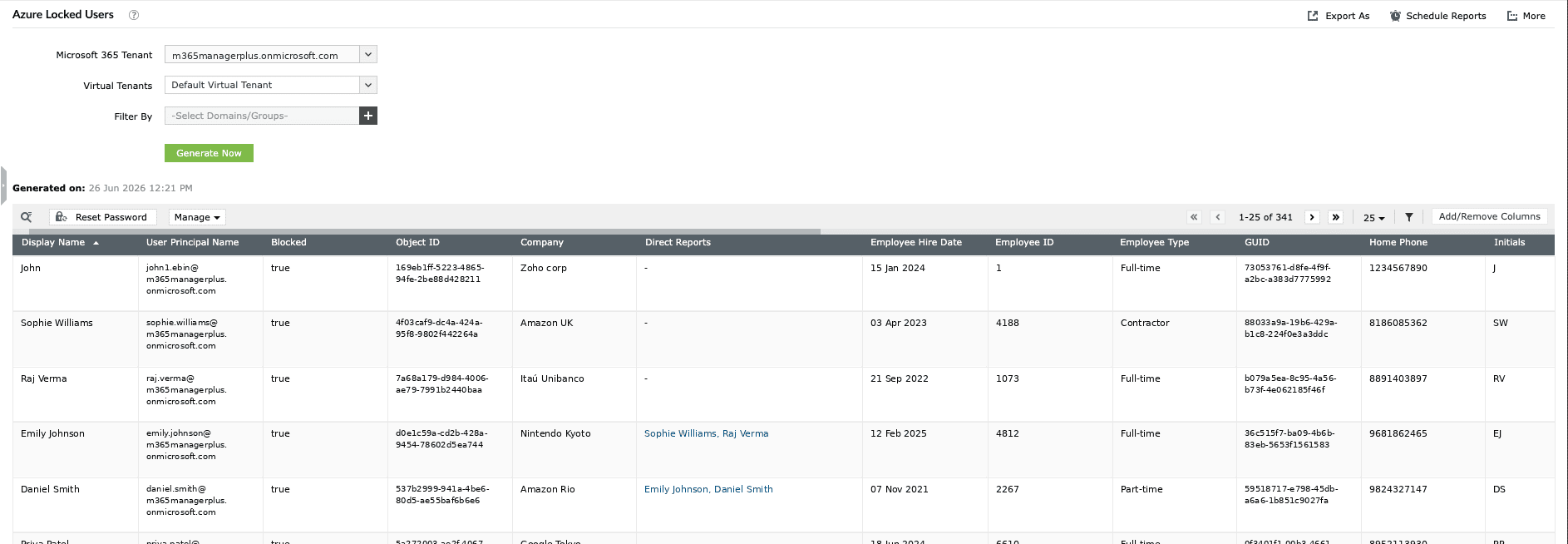This screenshot has height=544, width=1568.
Task: Open Add/Remove Columns
Action: (x=1489, y=216)
